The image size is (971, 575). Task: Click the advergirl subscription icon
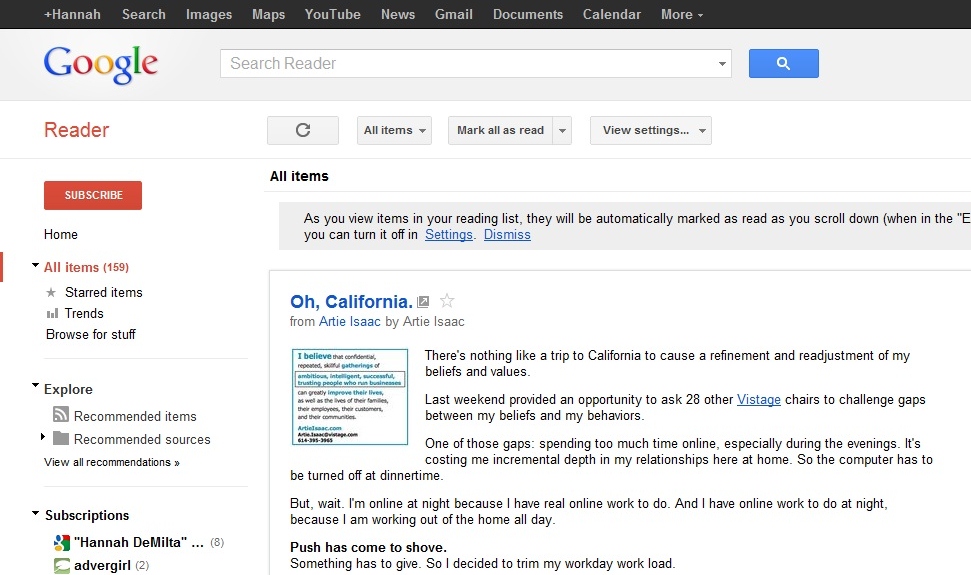(62, 565)
